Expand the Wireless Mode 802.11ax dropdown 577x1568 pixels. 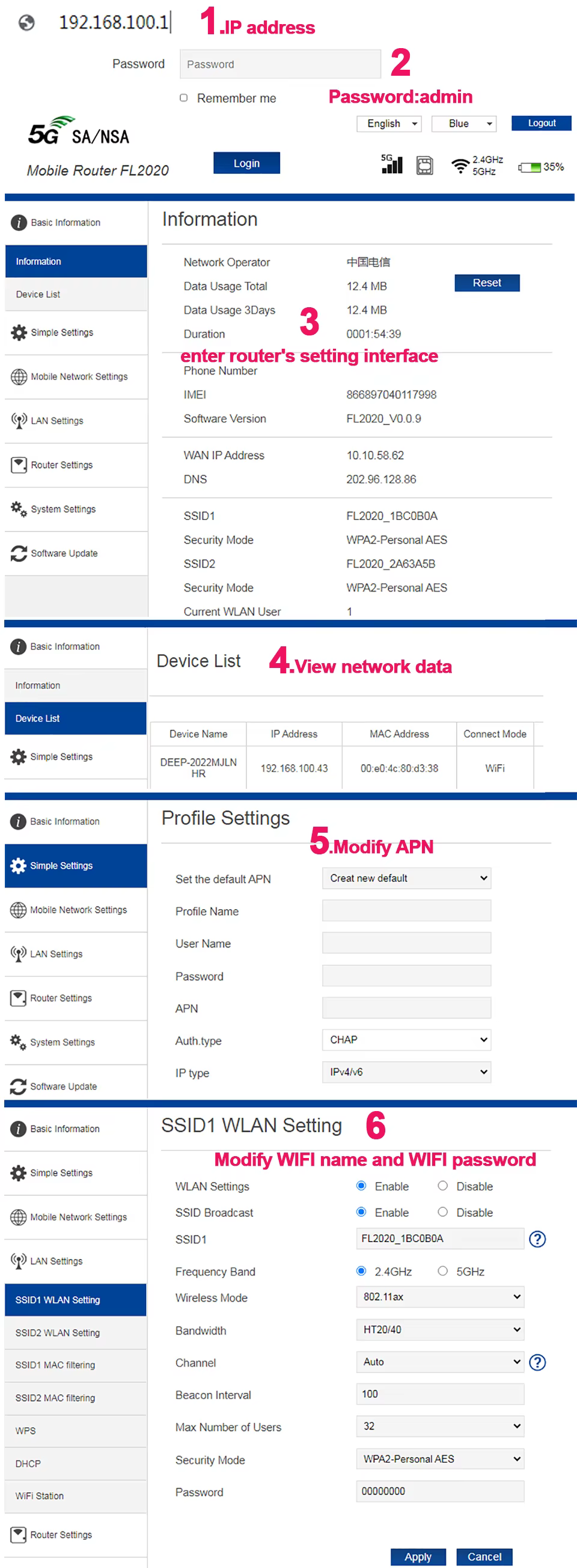click(439, 1296)
